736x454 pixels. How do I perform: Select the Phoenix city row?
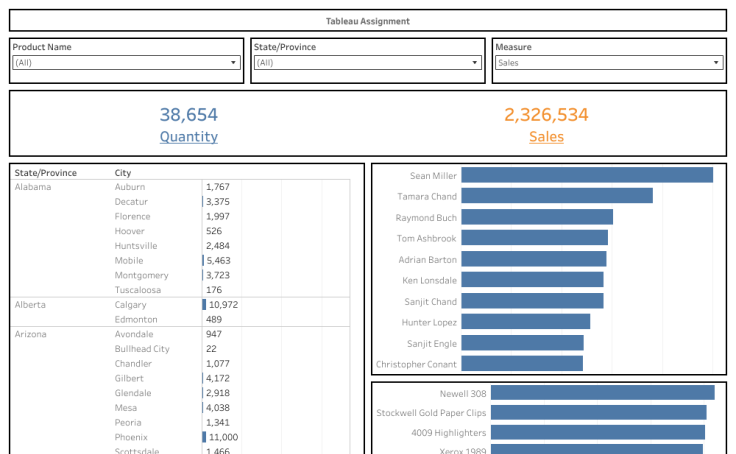pos(131,438)
